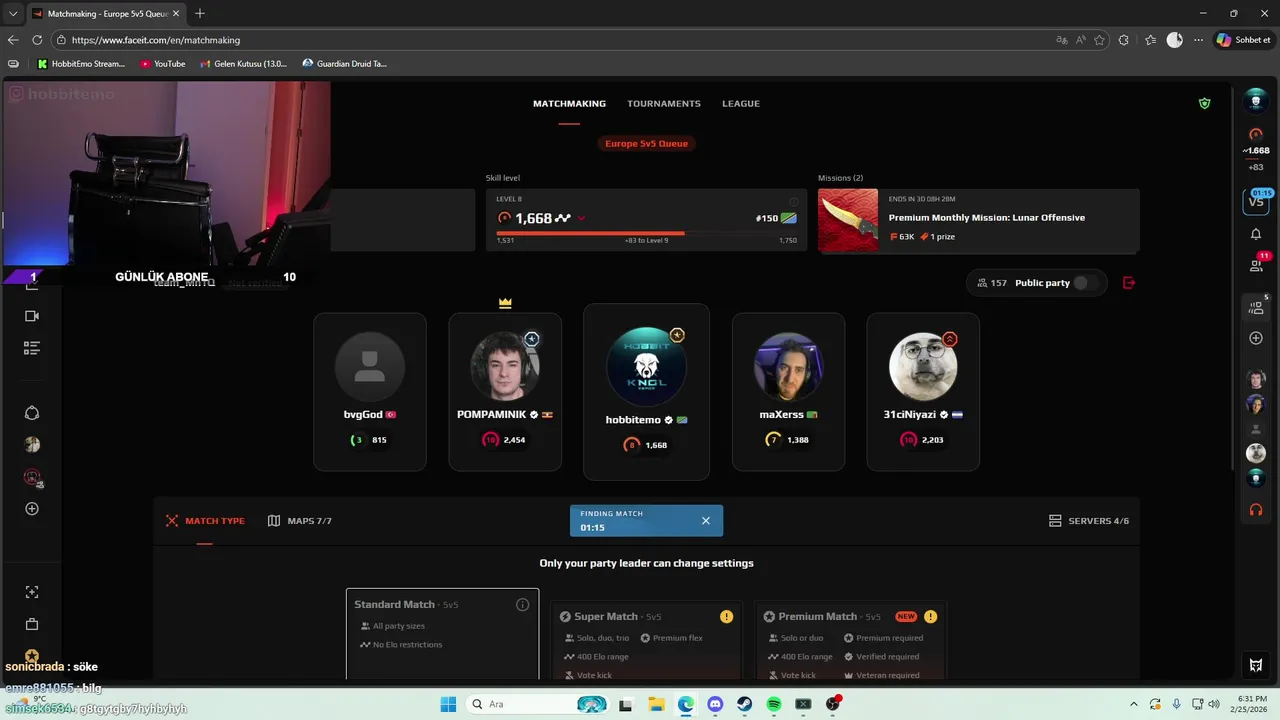This screenshot has height=720, width=1280.
Task: Open Spotify from taskbar
Action: pyautogui.click(x=774, y=704)
